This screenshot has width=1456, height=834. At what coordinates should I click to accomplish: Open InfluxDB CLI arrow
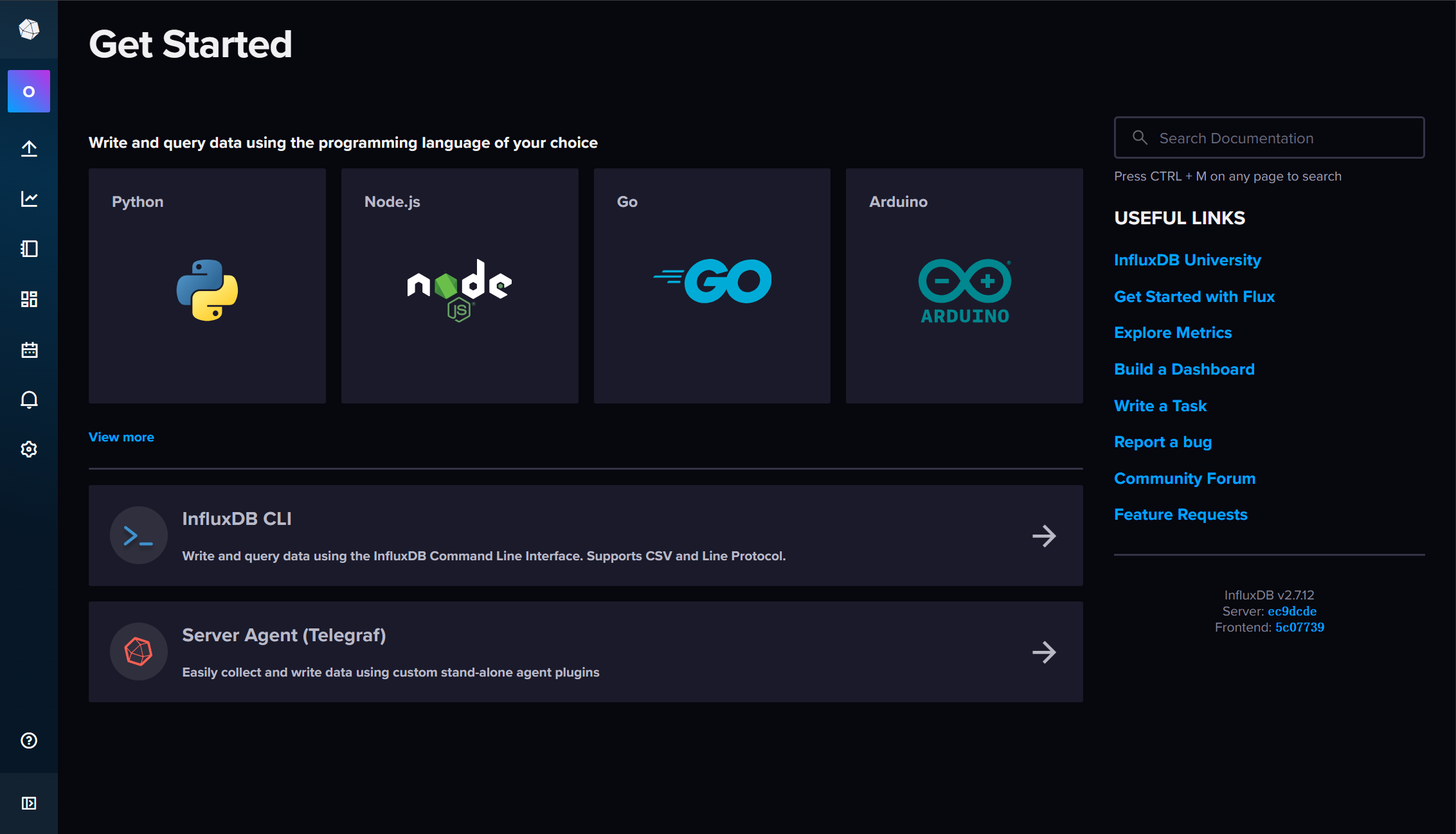point(1044,536)
